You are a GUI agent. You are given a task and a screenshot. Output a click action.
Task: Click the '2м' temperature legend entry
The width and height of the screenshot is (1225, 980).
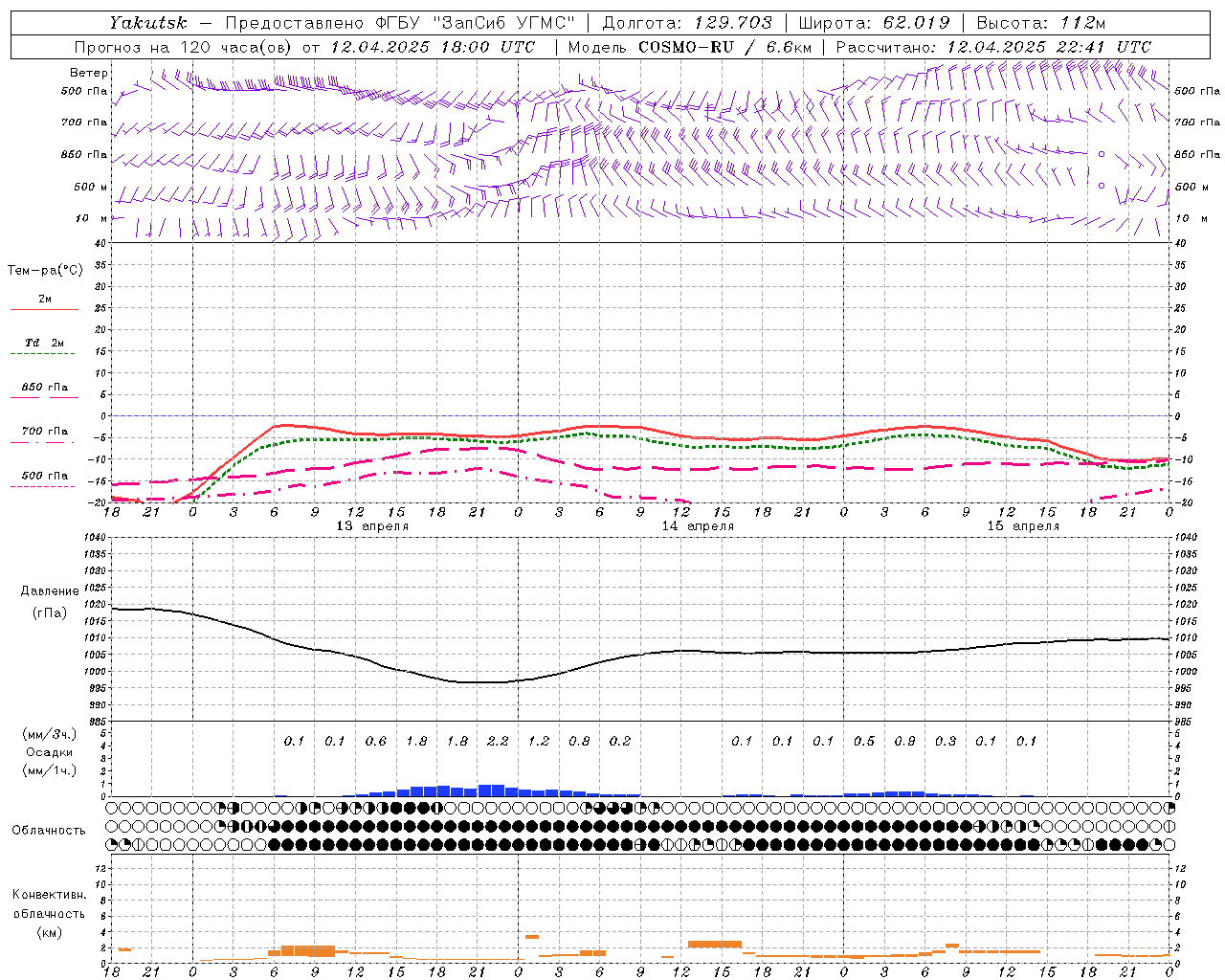pyautogui.click(x=45, y=300)
